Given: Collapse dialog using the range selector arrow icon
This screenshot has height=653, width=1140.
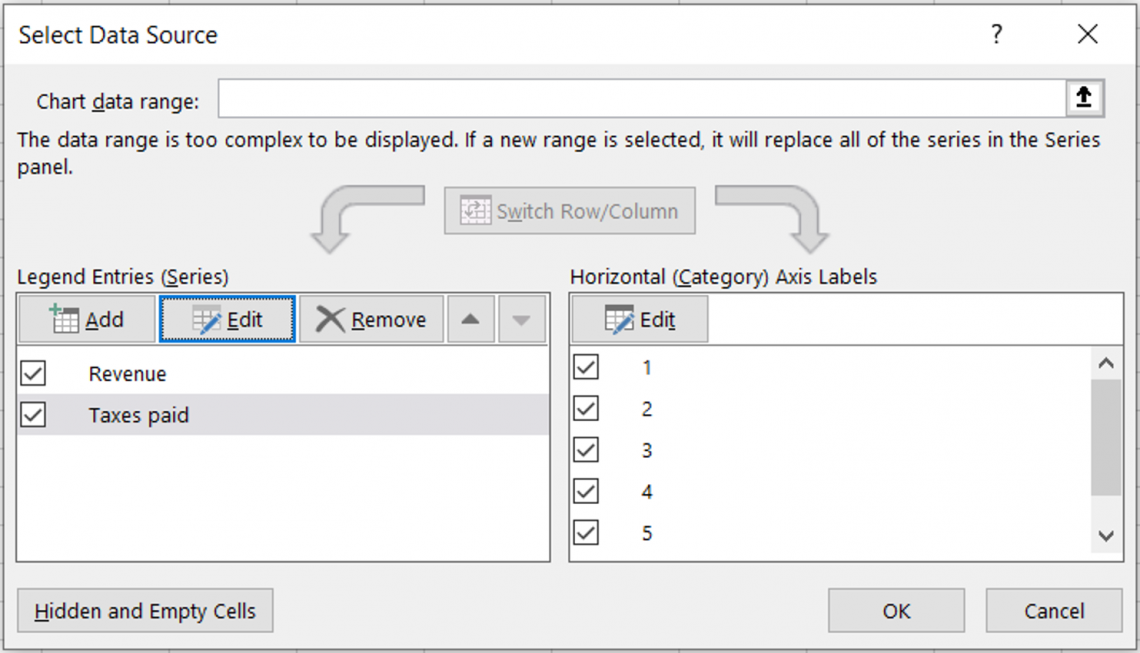Looking at the screenshot, I should point(1084,97).
